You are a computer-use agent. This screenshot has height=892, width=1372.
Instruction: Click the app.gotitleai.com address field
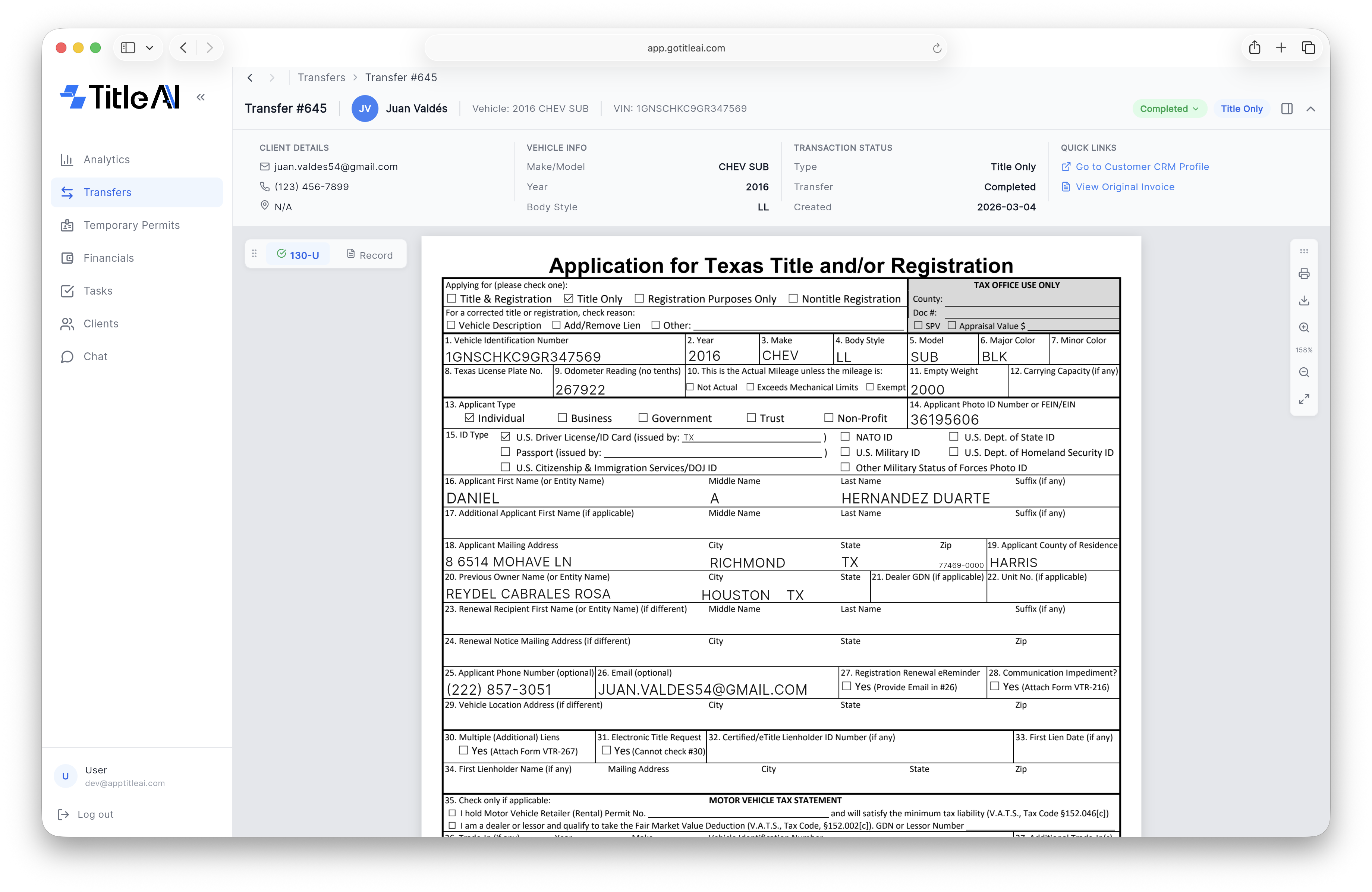click(x=685, y=48)
